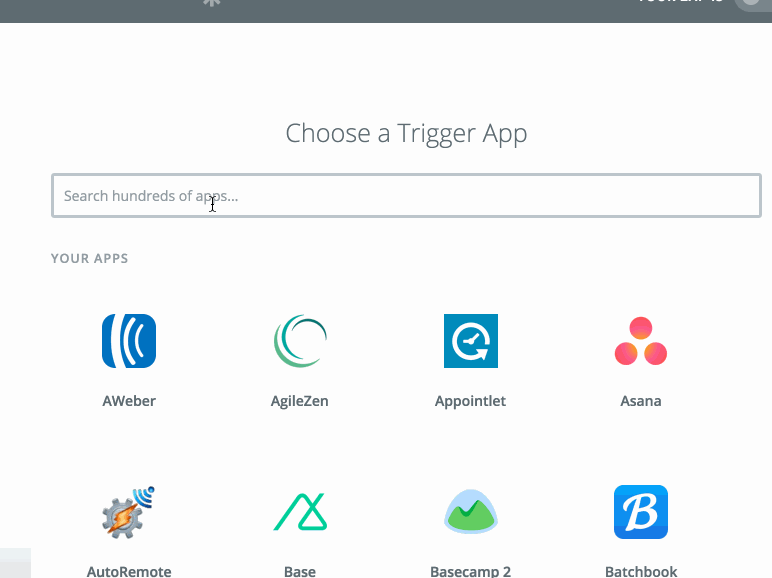Open Appointlet via its name label
Image resolution: width=772 pixels, height=578 pixels.
tap(470, 401)
